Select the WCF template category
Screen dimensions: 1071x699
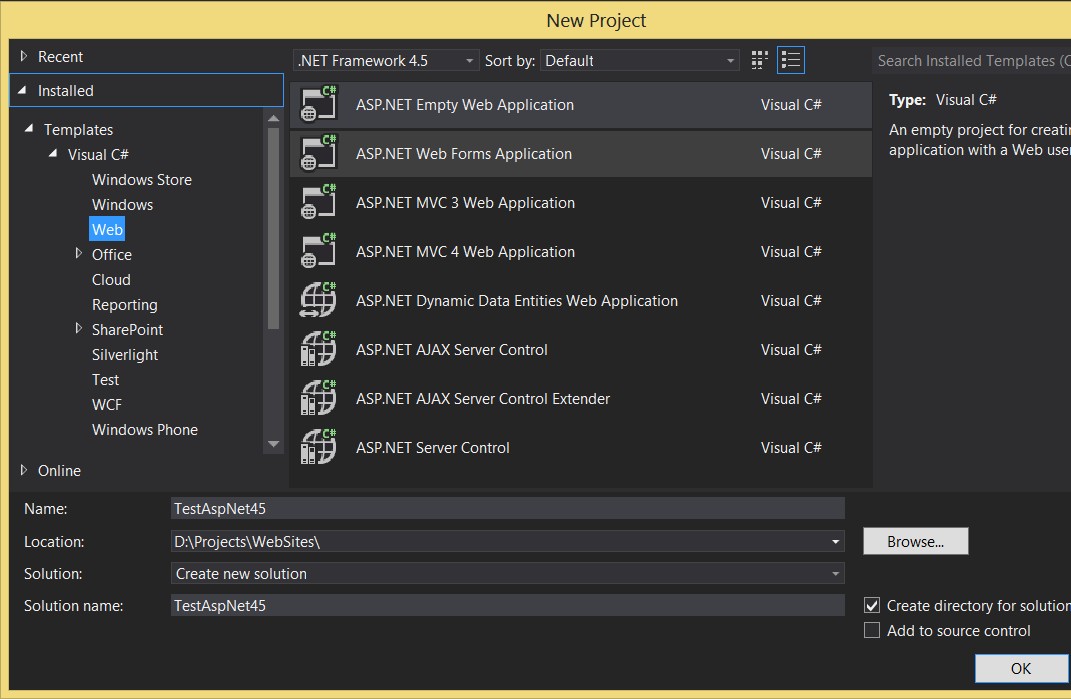(x=107, y=405)
